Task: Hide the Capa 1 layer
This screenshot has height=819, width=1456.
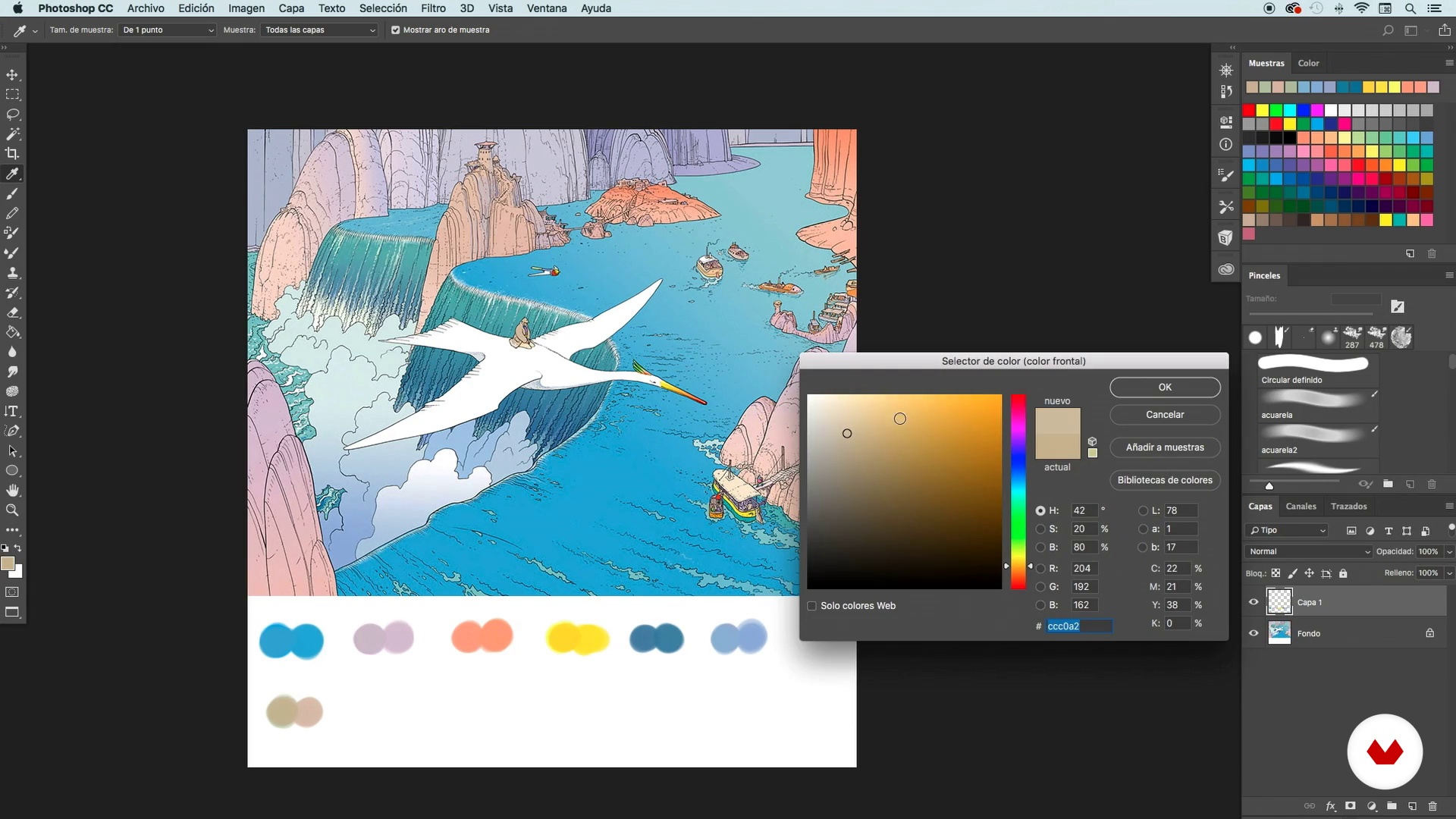Action: point(1254,602)
